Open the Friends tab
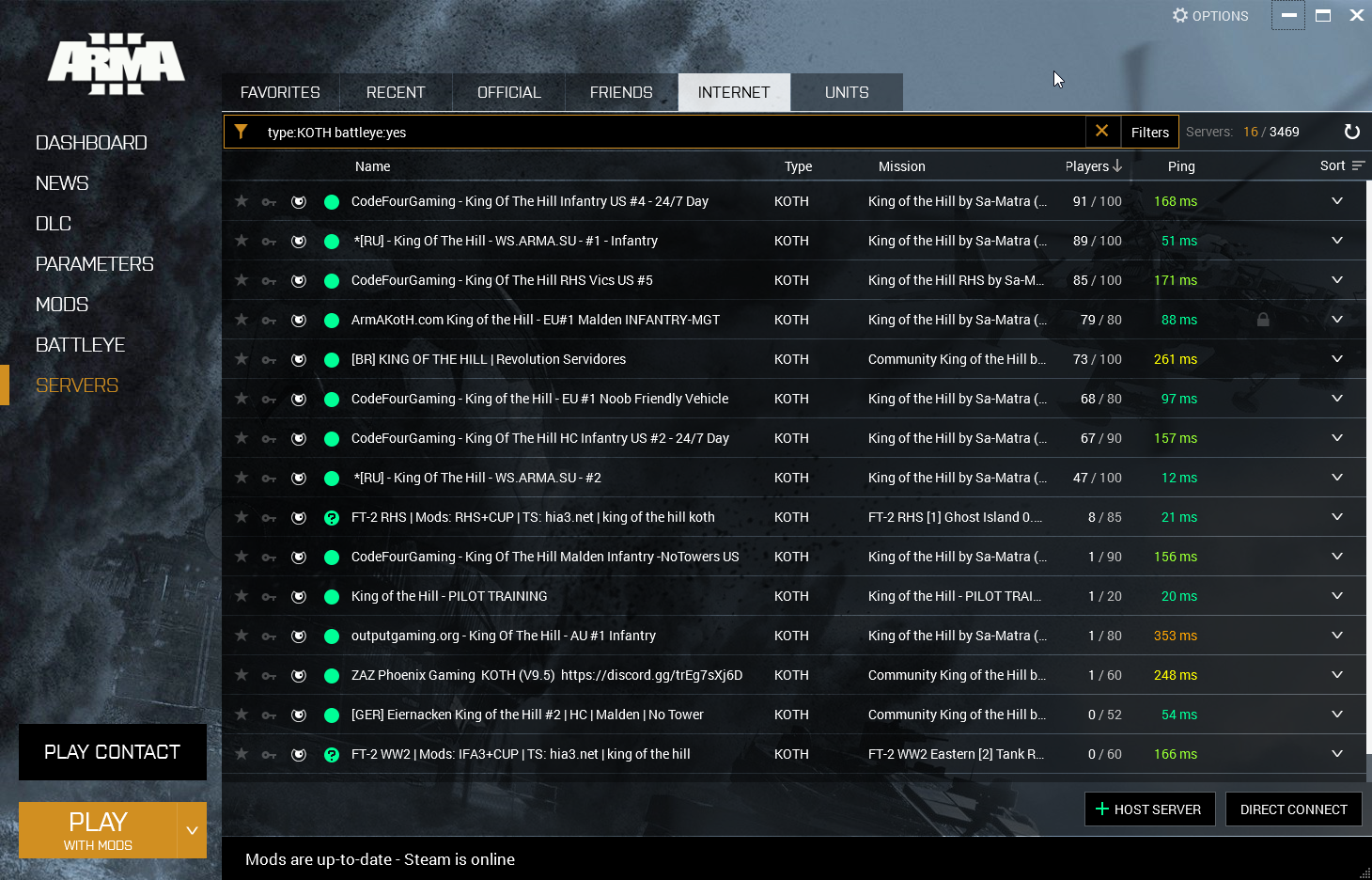The width and height of the screenshot is (1372, 880). point(621,92)
